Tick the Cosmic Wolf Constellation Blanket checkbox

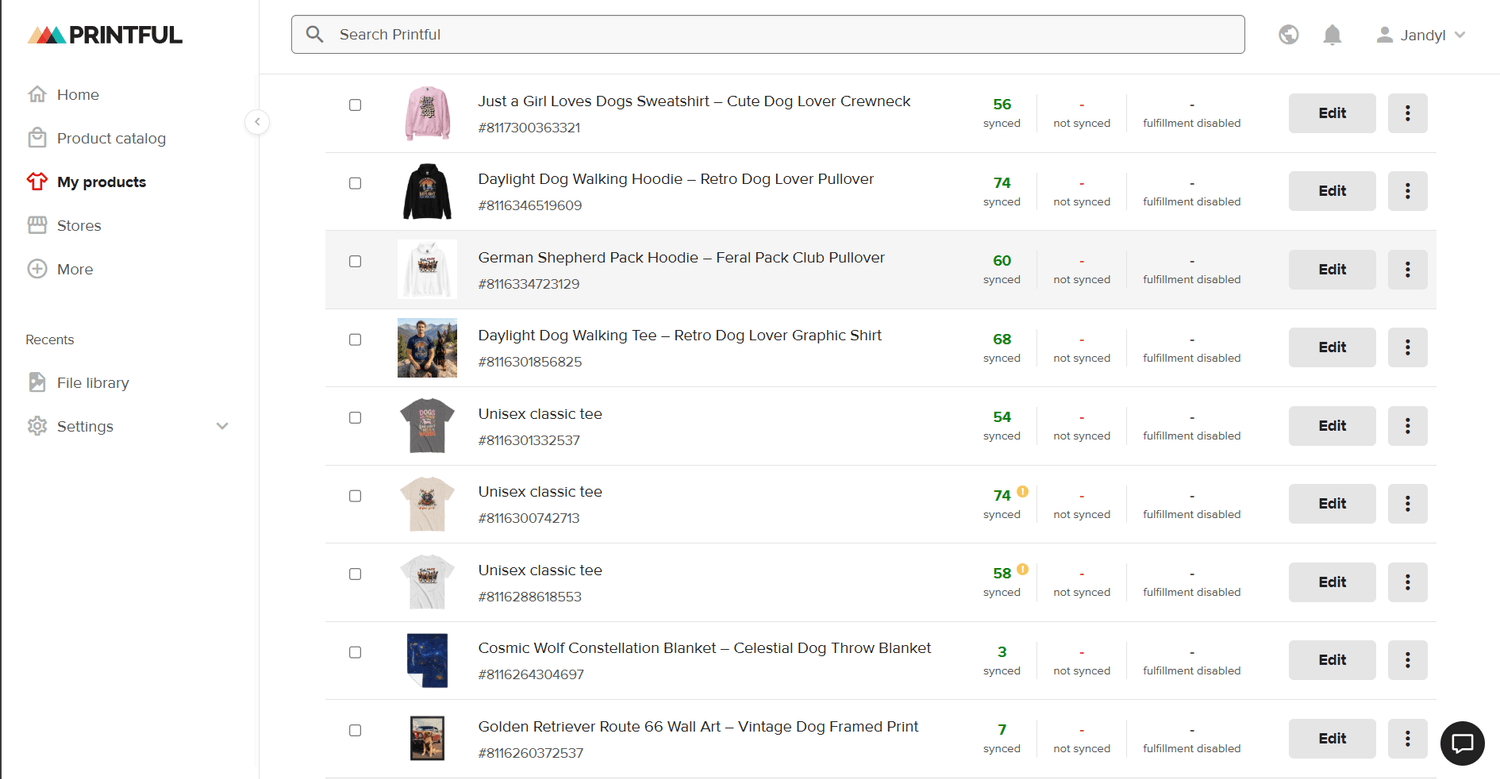coord(355,652)
